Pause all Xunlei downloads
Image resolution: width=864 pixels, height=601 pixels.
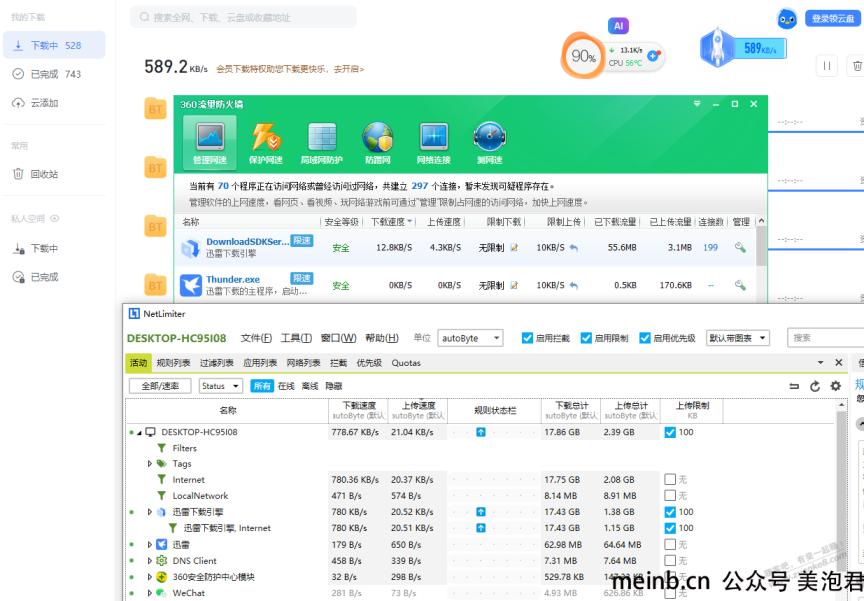point(827,66)
